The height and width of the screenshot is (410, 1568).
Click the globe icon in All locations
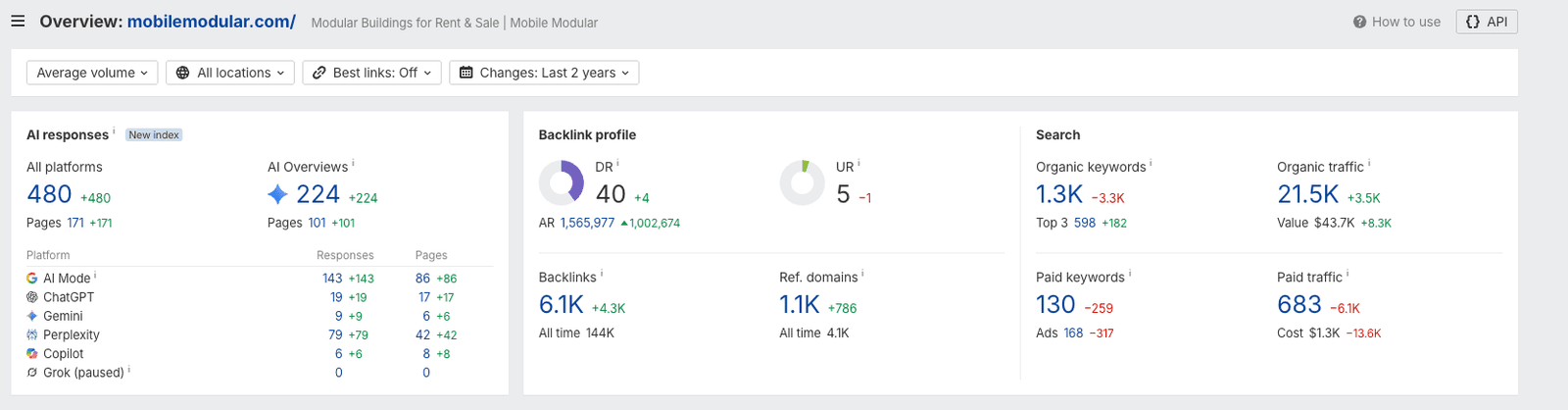pos(183,73)
